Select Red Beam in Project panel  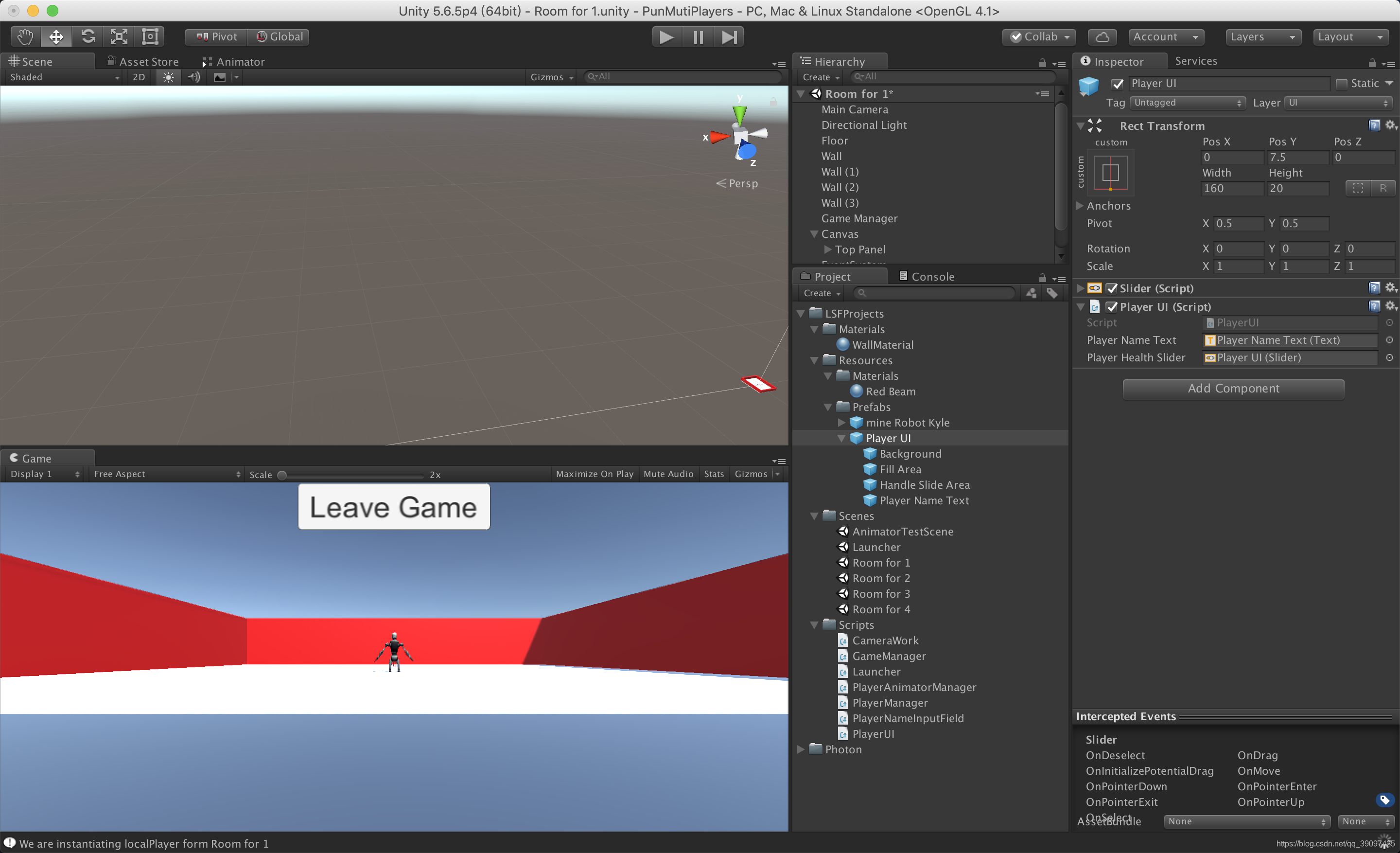(890, 391)
